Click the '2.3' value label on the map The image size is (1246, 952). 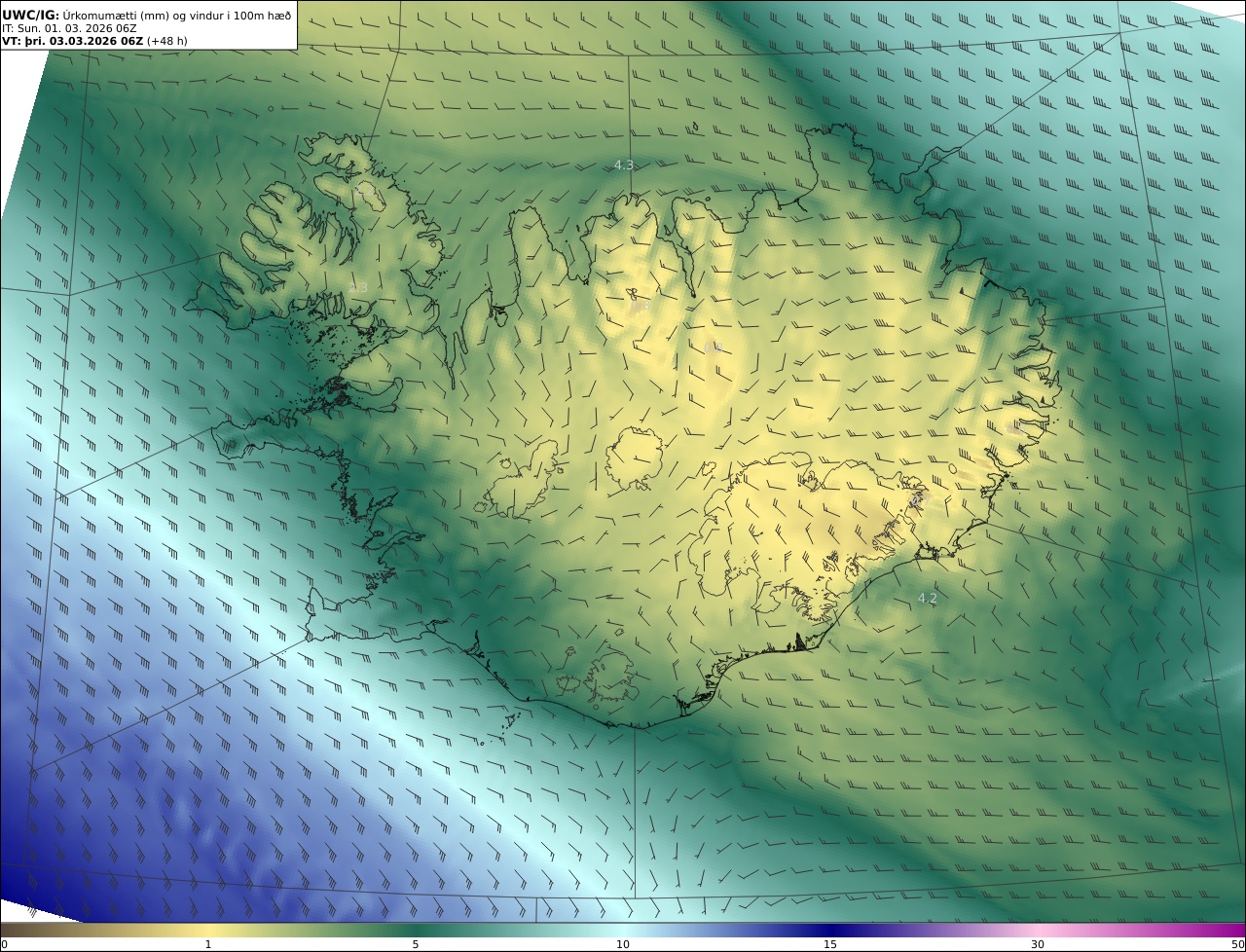coord(358,288)
